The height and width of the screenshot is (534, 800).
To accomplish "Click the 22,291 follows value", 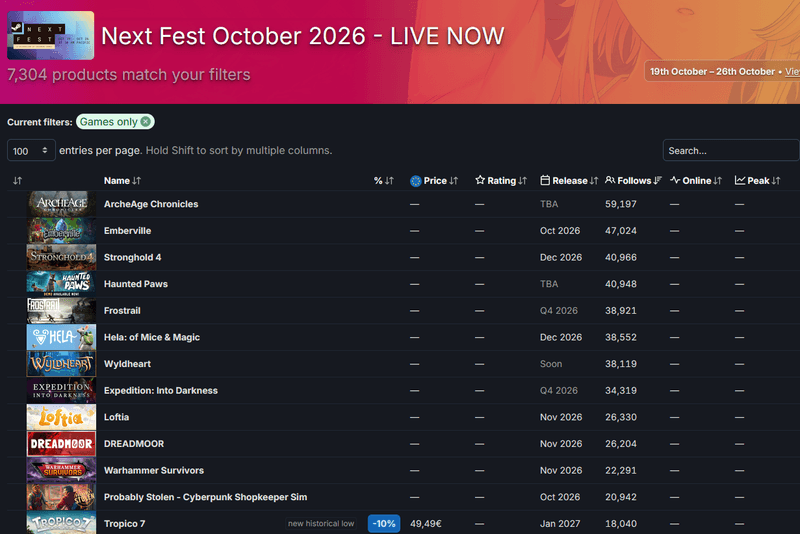I will click(621, 470).
